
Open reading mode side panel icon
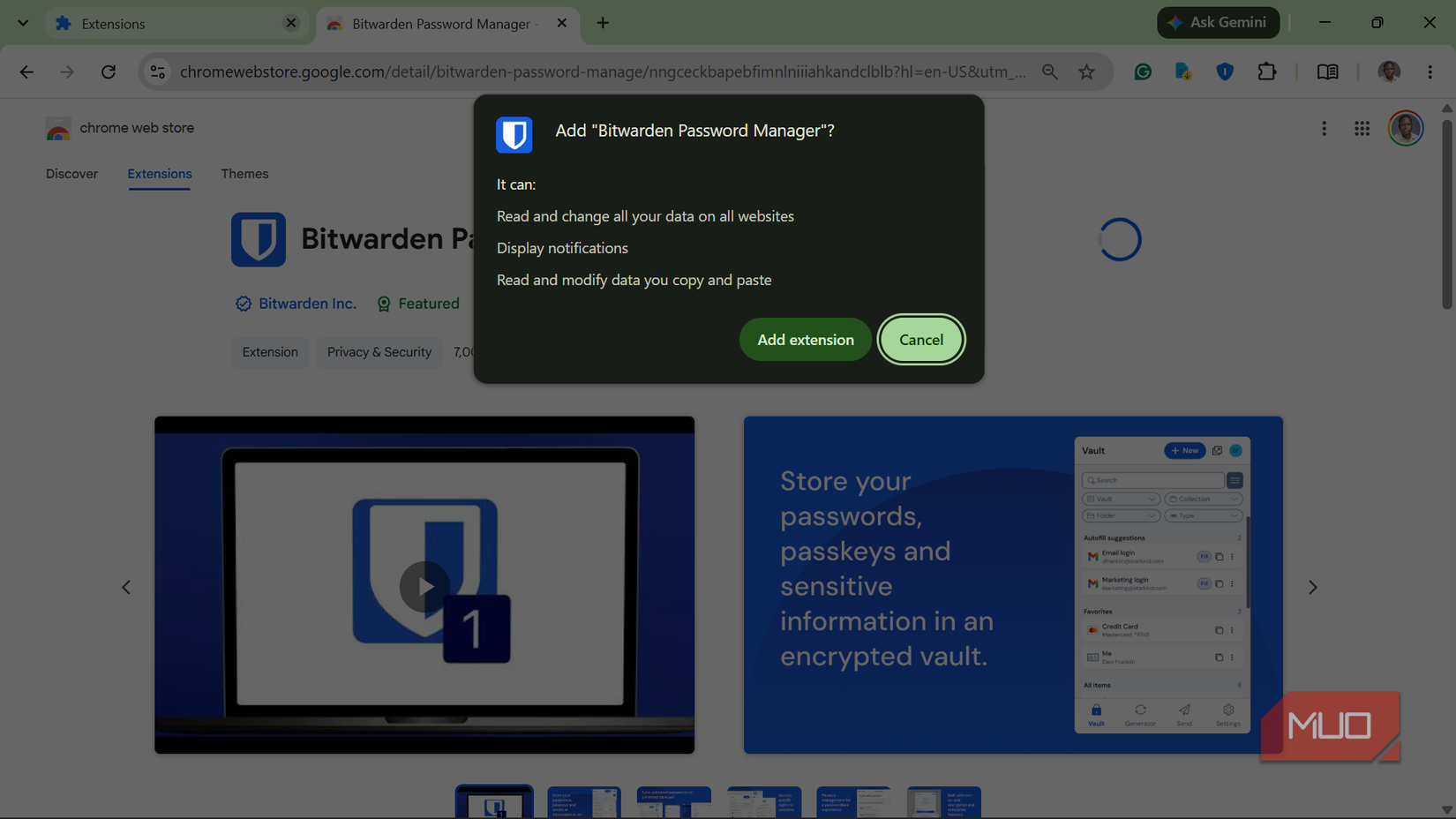point(1327,71)
